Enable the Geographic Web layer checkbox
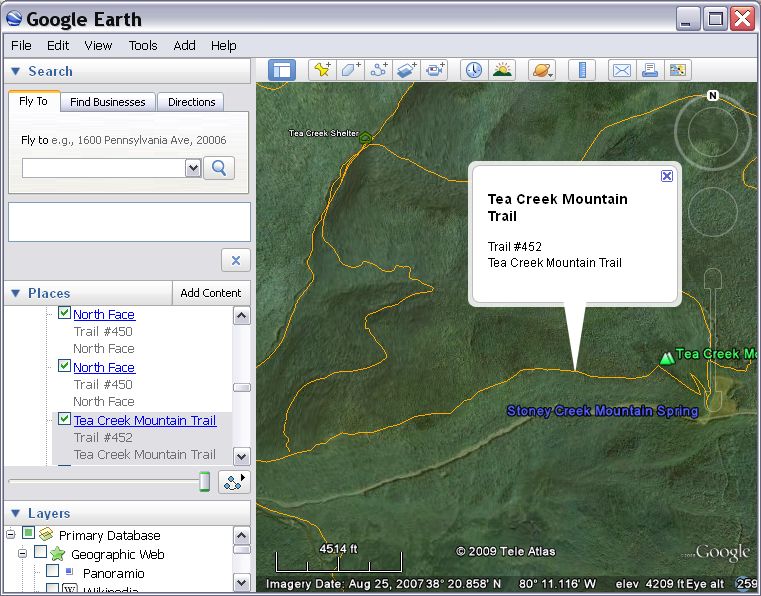This screenshot has width=761, height=596. (x=40, y=552)
